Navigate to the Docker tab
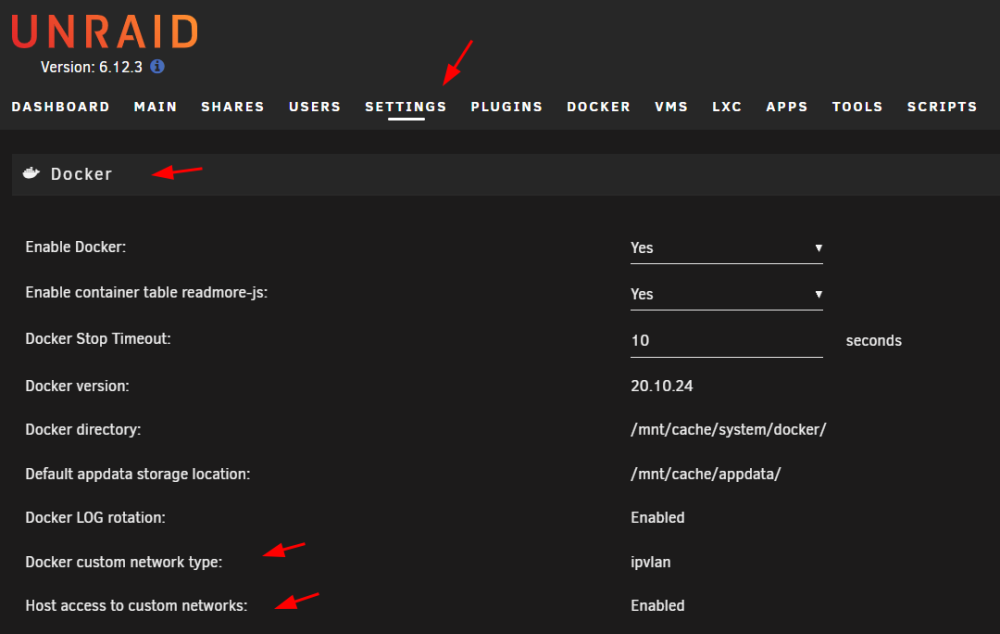The width and height of the screenshot is (1000, 634). point(599,107)
